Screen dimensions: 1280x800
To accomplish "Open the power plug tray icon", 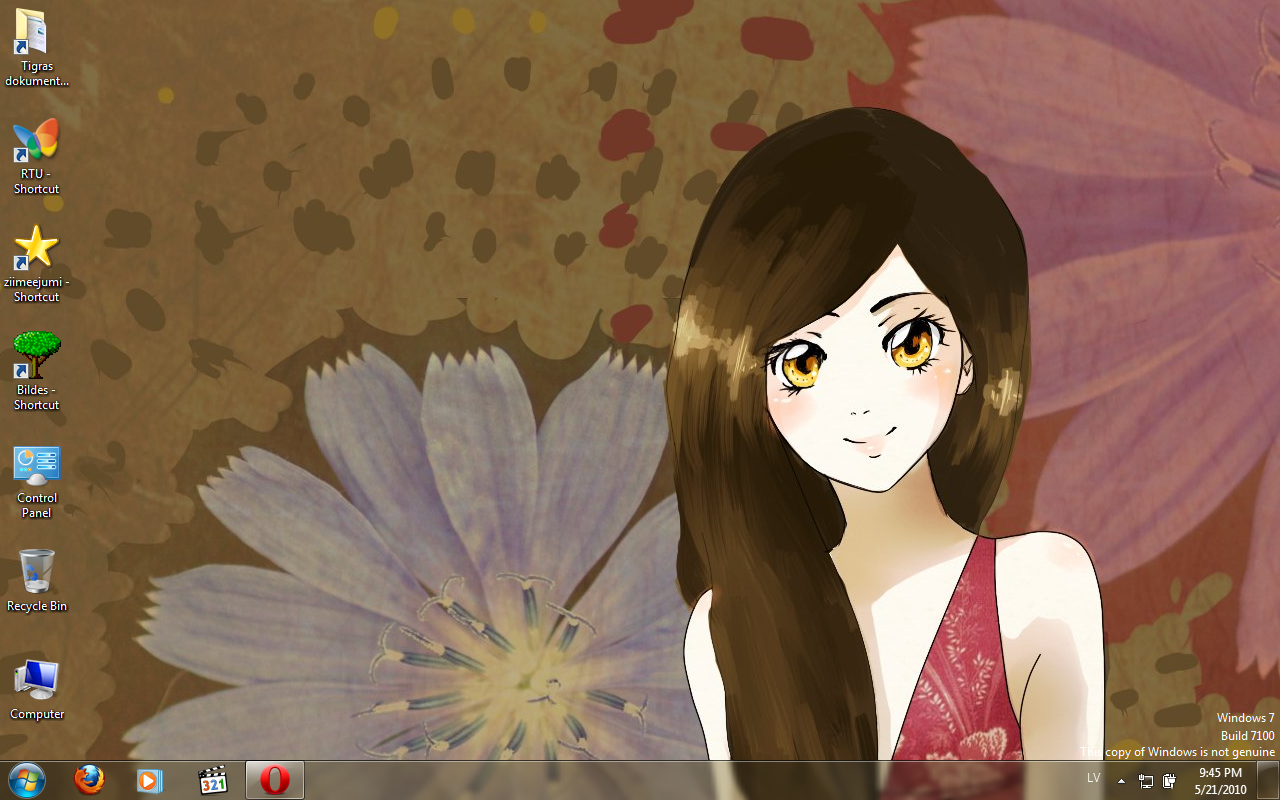I will [x=1169, y=781].
